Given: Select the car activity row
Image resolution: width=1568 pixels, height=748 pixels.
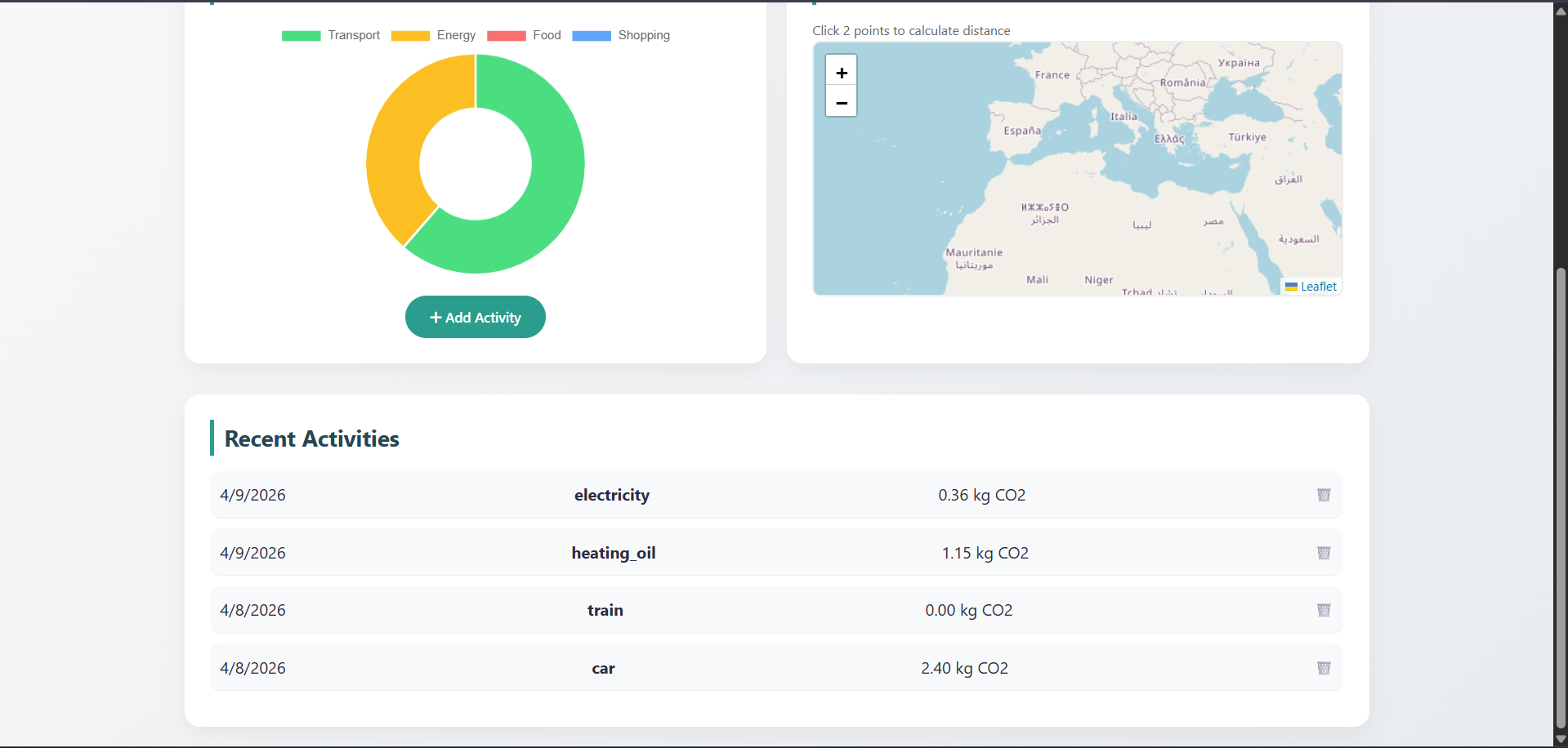Looking at the screenshot, I should point(775,668).
